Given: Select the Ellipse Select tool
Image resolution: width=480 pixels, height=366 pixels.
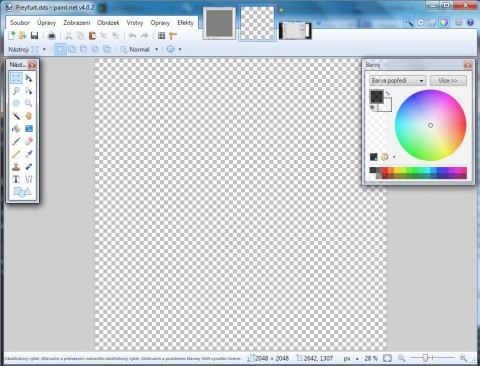Looking at the screenshot, I should [x=16, y=103].
